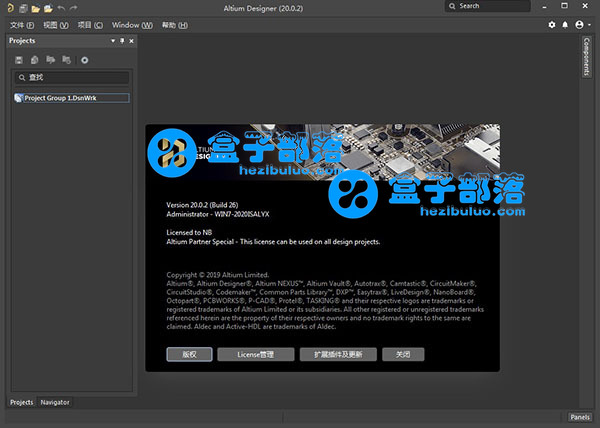Select the Project Group 1.DsnWrk tree item
This screenshot has width=600, height=428.
tap(72, 98)
